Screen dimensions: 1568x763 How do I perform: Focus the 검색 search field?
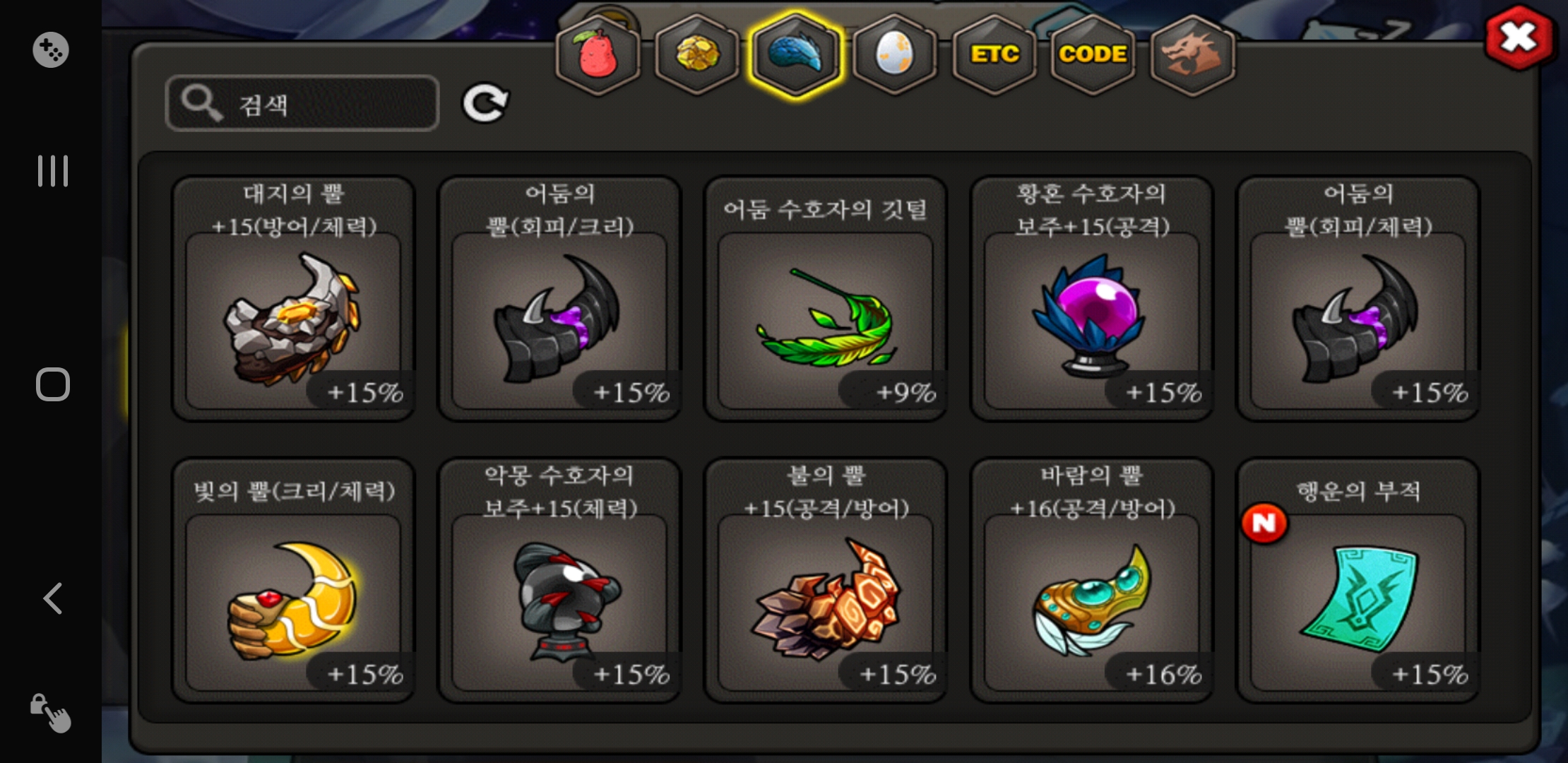pyautogui.click(x=302, y=104)
